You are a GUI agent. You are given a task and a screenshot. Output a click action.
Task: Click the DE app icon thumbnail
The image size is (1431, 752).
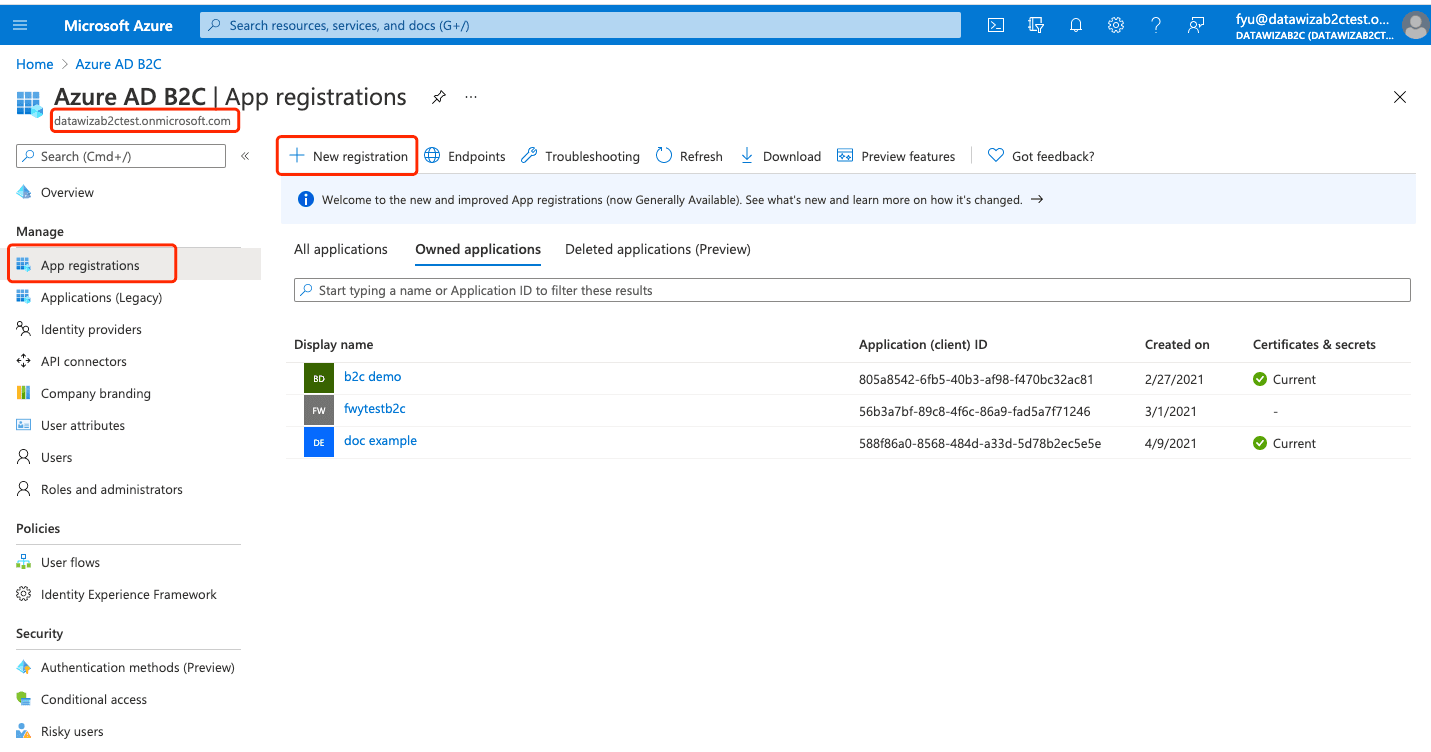[x=319, y=443]
